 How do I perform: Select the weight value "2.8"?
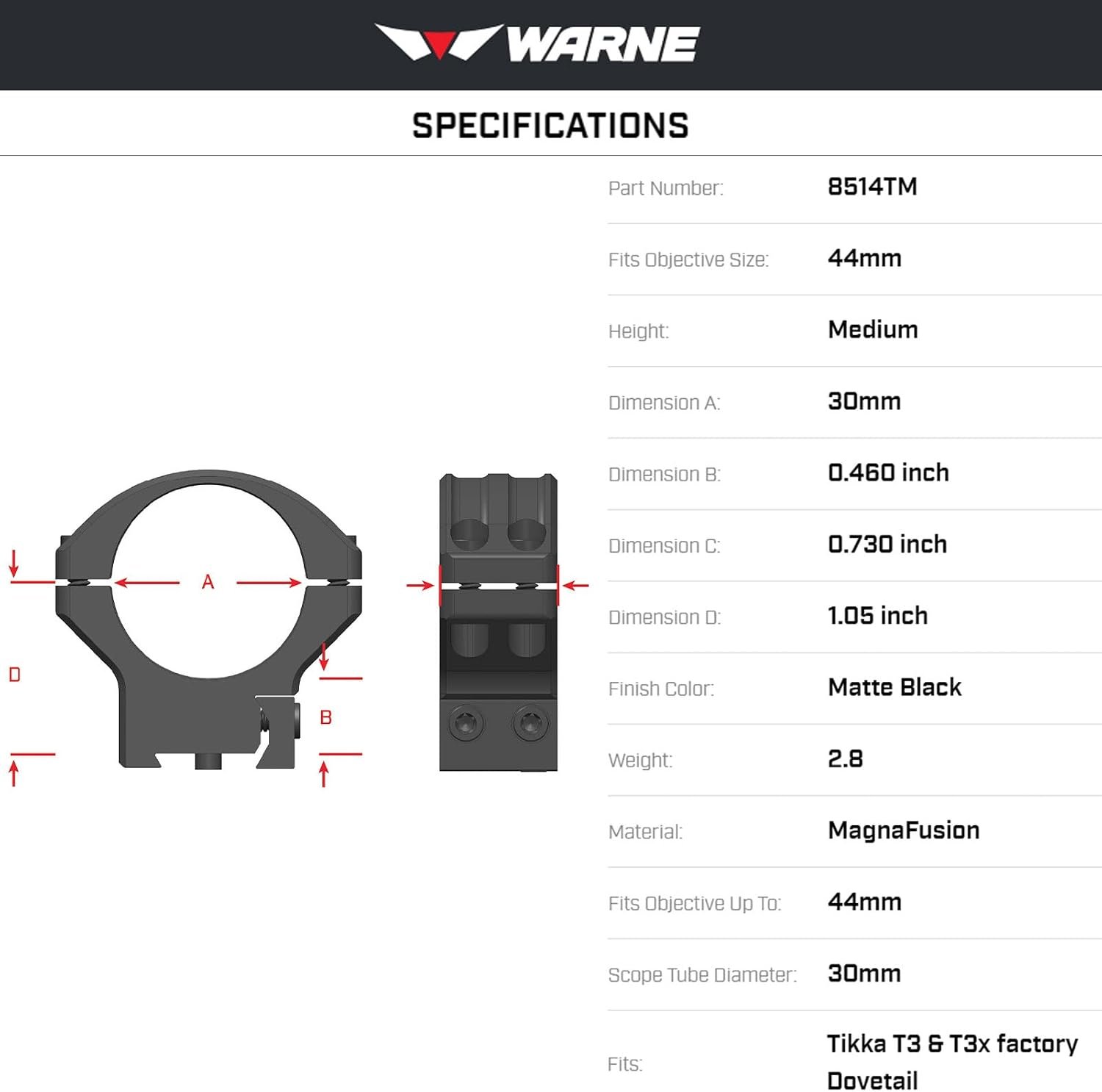pyautogui.click(x=846, y=758)
